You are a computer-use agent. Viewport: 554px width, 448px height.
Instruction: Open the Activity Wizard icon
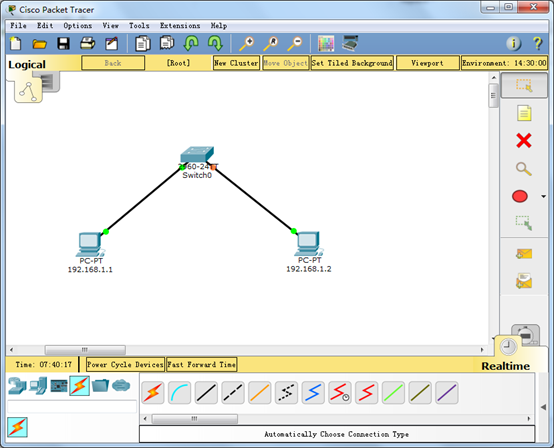pyautogui.click(x=112, y=44)
